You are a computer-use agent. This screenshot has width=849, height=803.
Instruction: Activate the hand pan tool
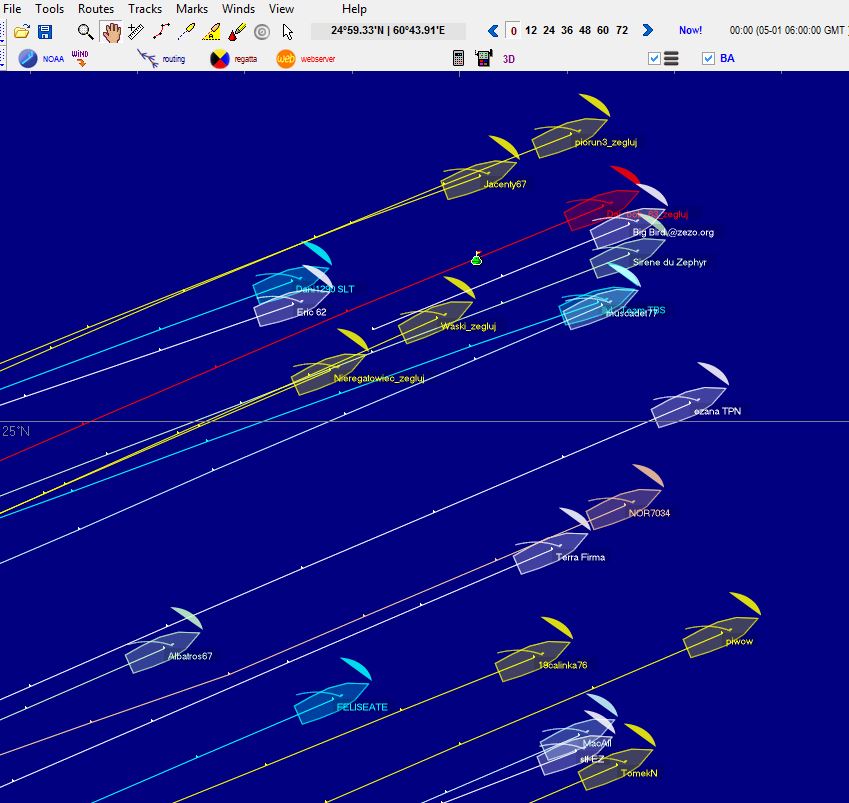pyautogui.click(x=111, y=32)
